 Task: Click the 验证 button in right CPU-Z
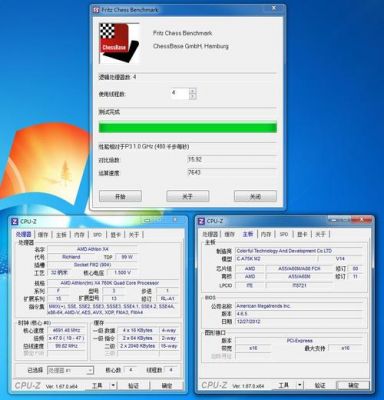[x=320, y=385]
